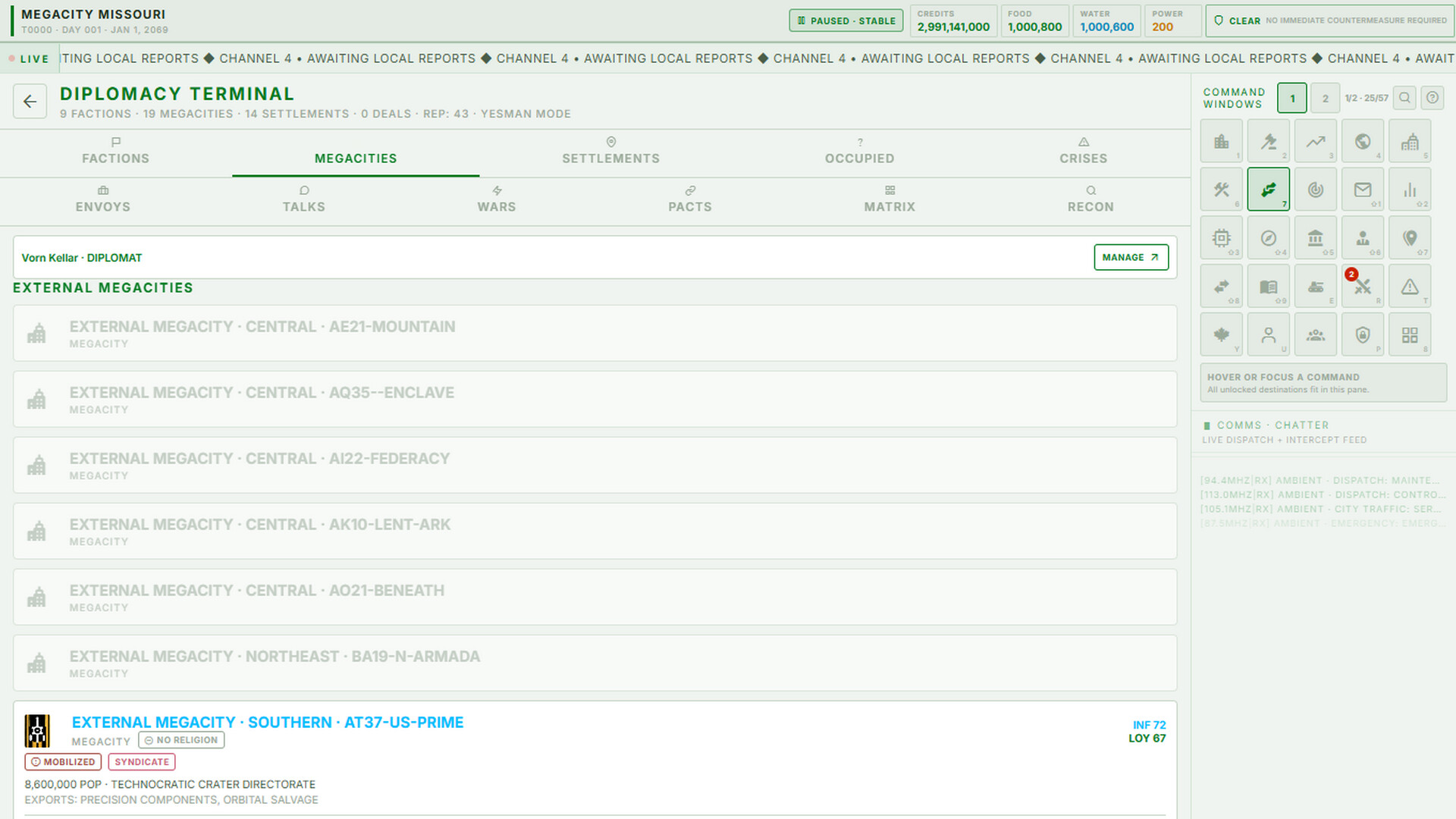Open the radar command window

(x=1316, y=190)
